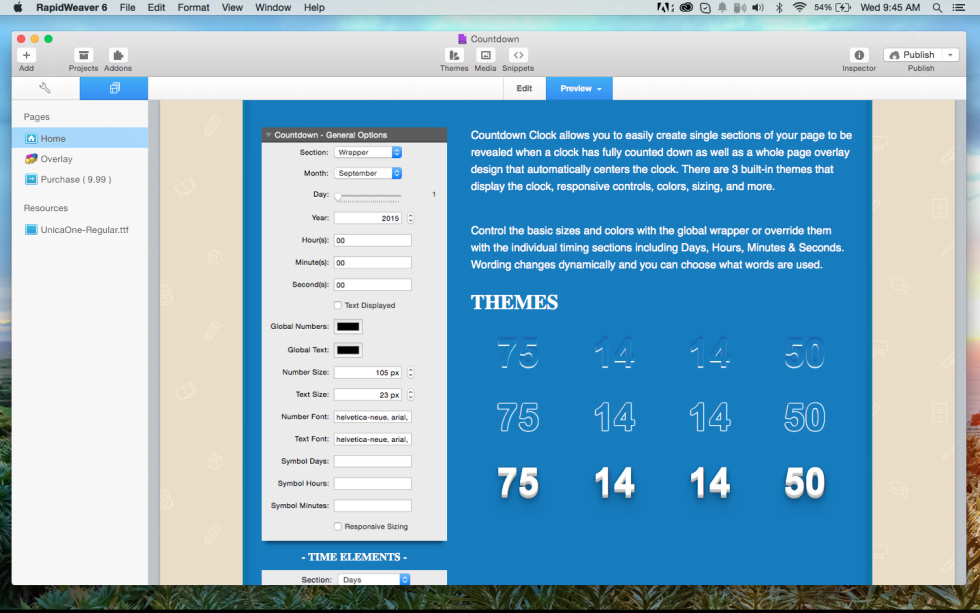
Task: Open the Section Wrapper dropdown
Action: [x=368, y=152]
